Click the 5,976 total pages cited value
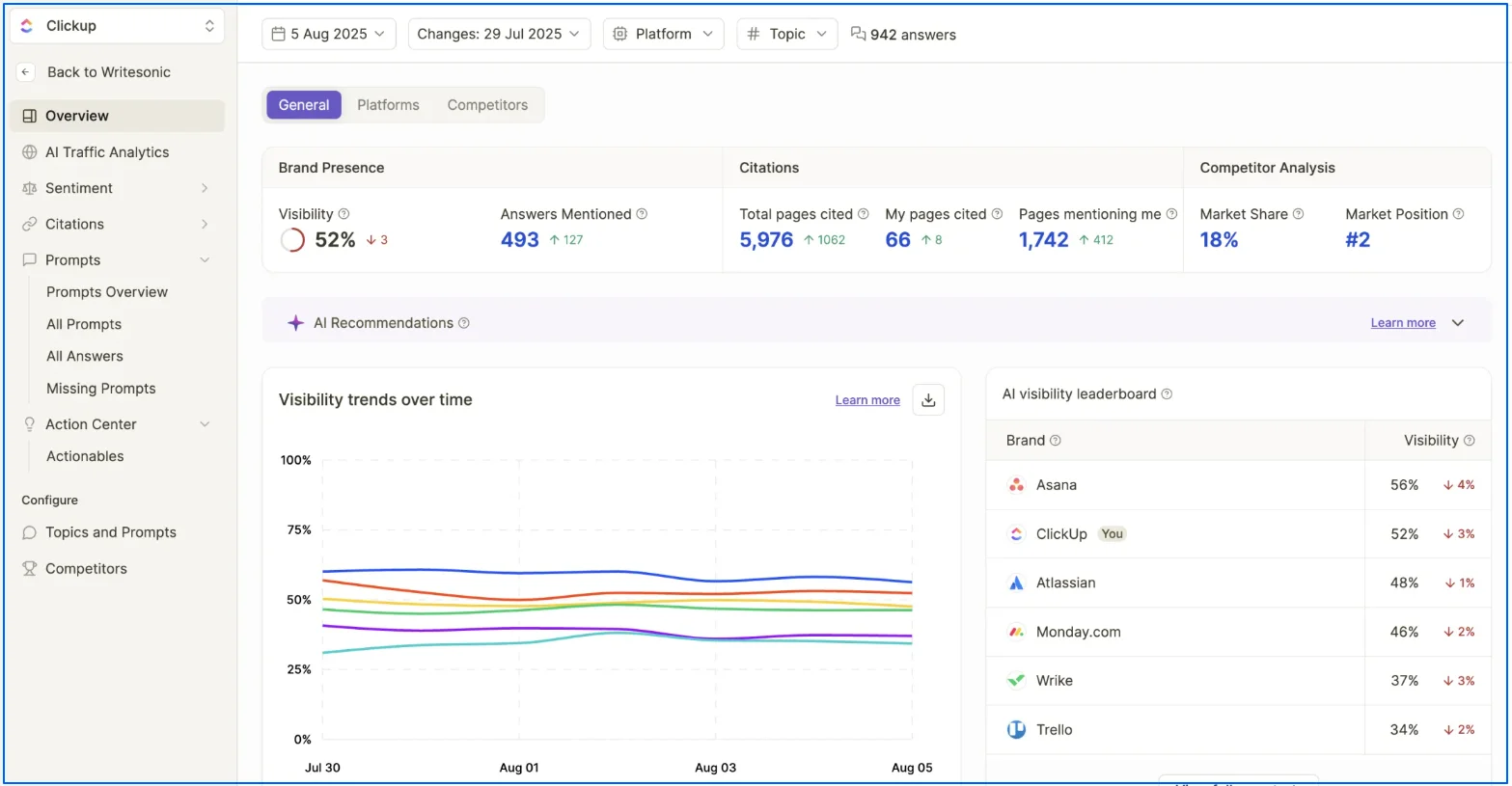Screen dimensions: 1512x786 pos(766,240)
